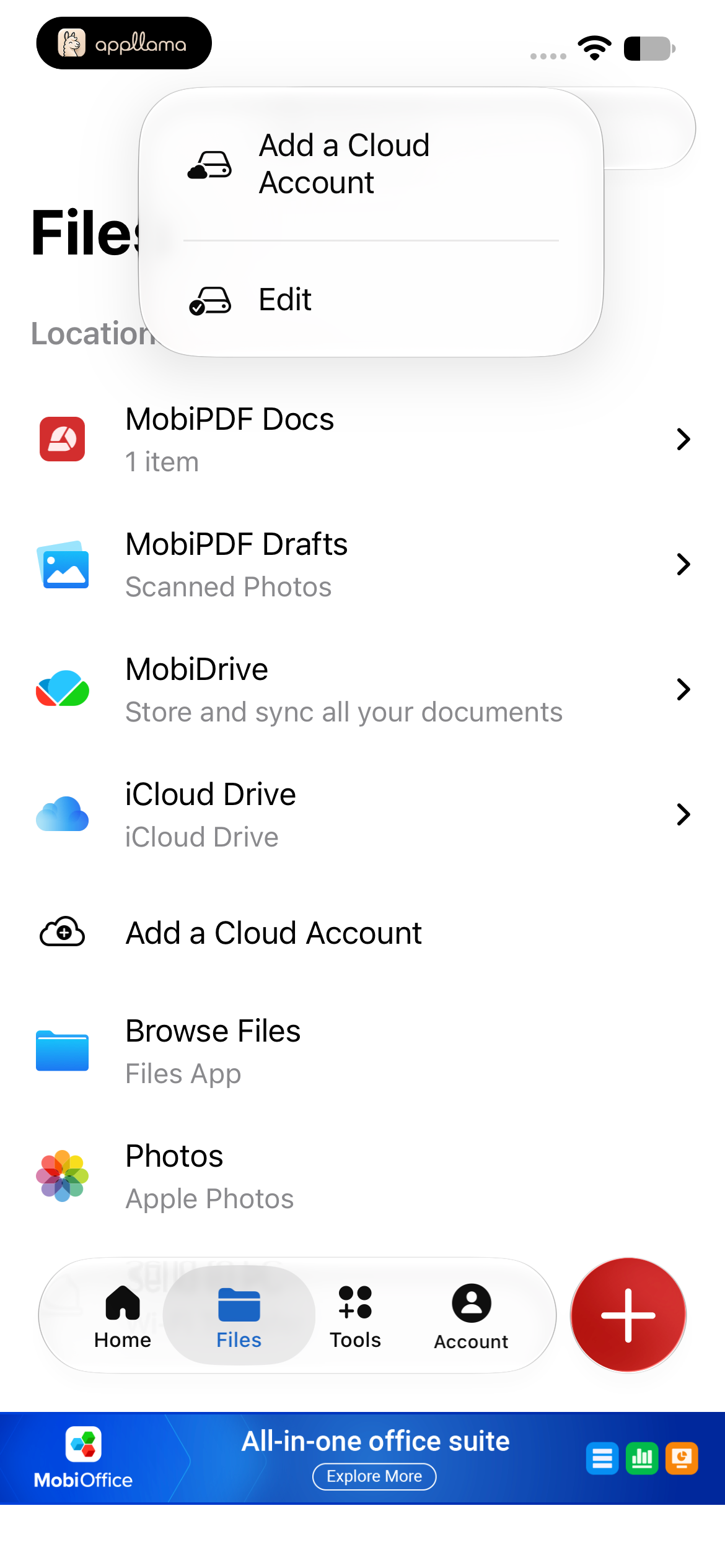Expand MobiPDF Docs chevron

(683, 439)
